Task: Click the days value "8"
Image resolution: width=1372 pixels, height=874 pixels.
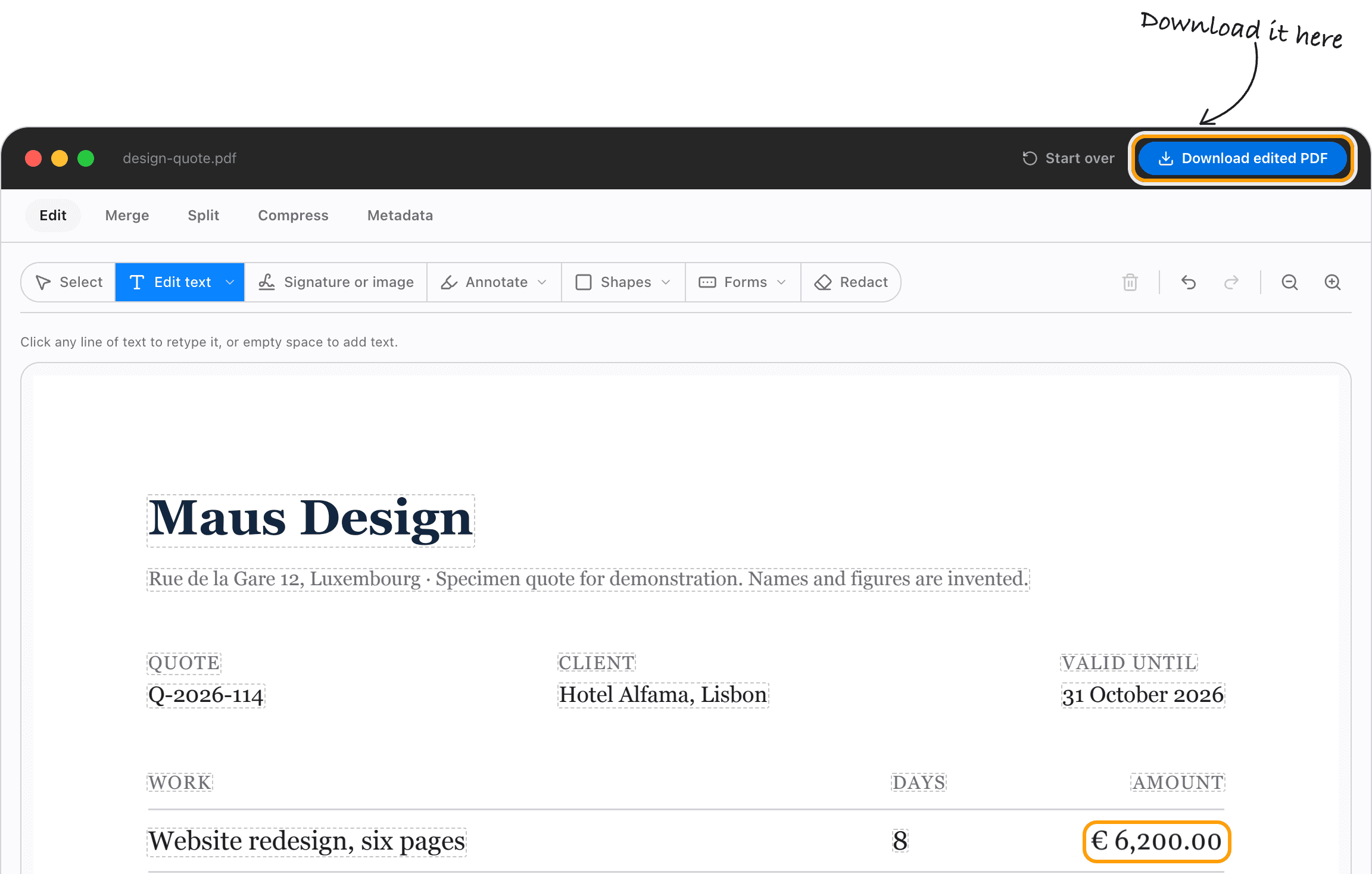Action: (x=900, y=841)
